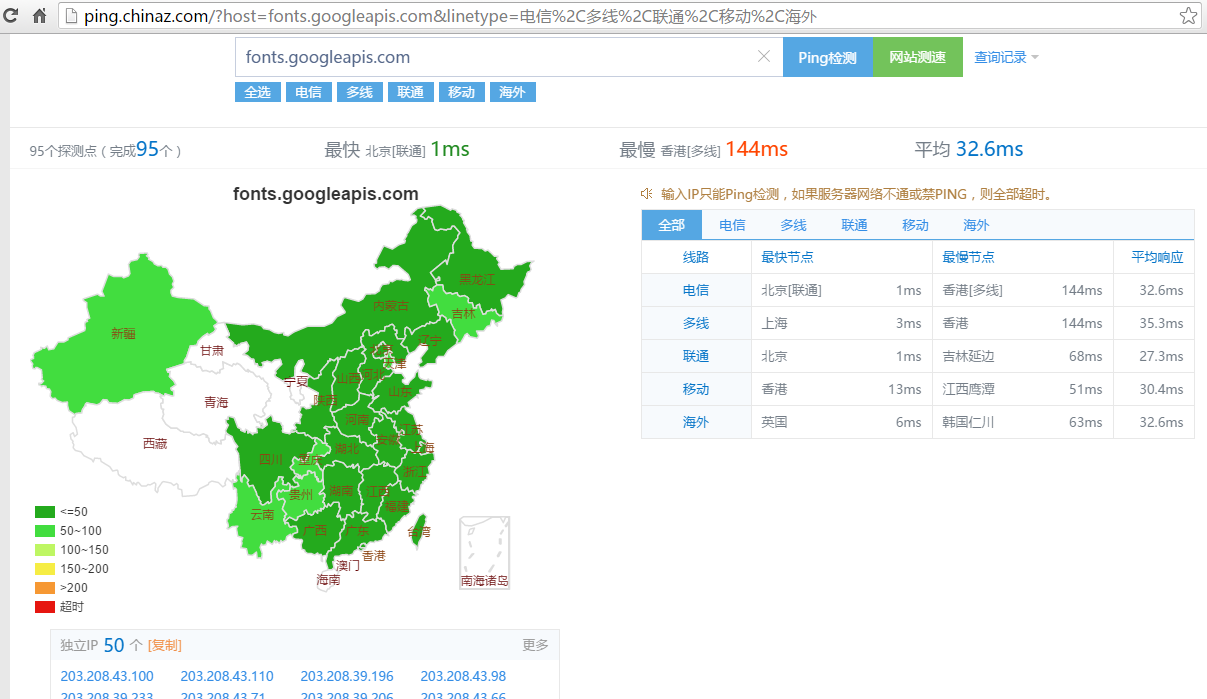Click the 南海诸岛 inset map thumbnail

coord(484,553)
